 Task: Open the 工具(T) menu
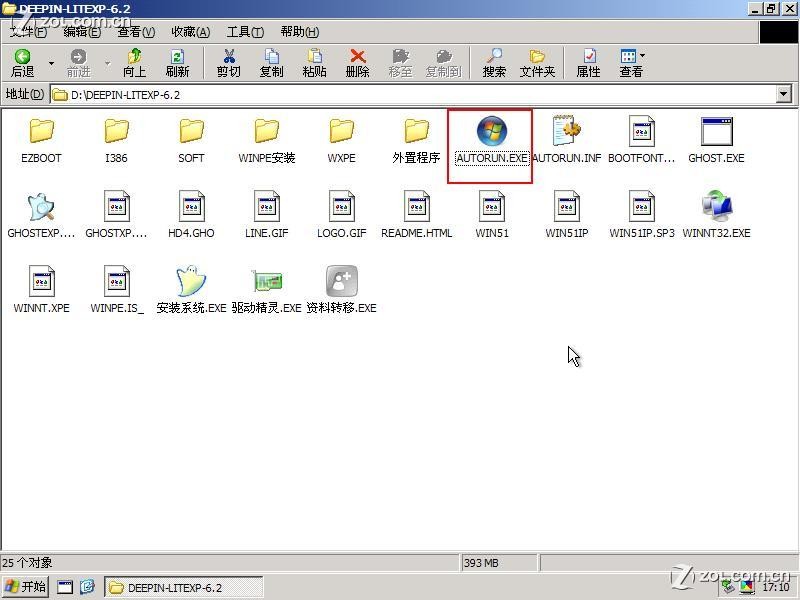(x=245, y=32)
